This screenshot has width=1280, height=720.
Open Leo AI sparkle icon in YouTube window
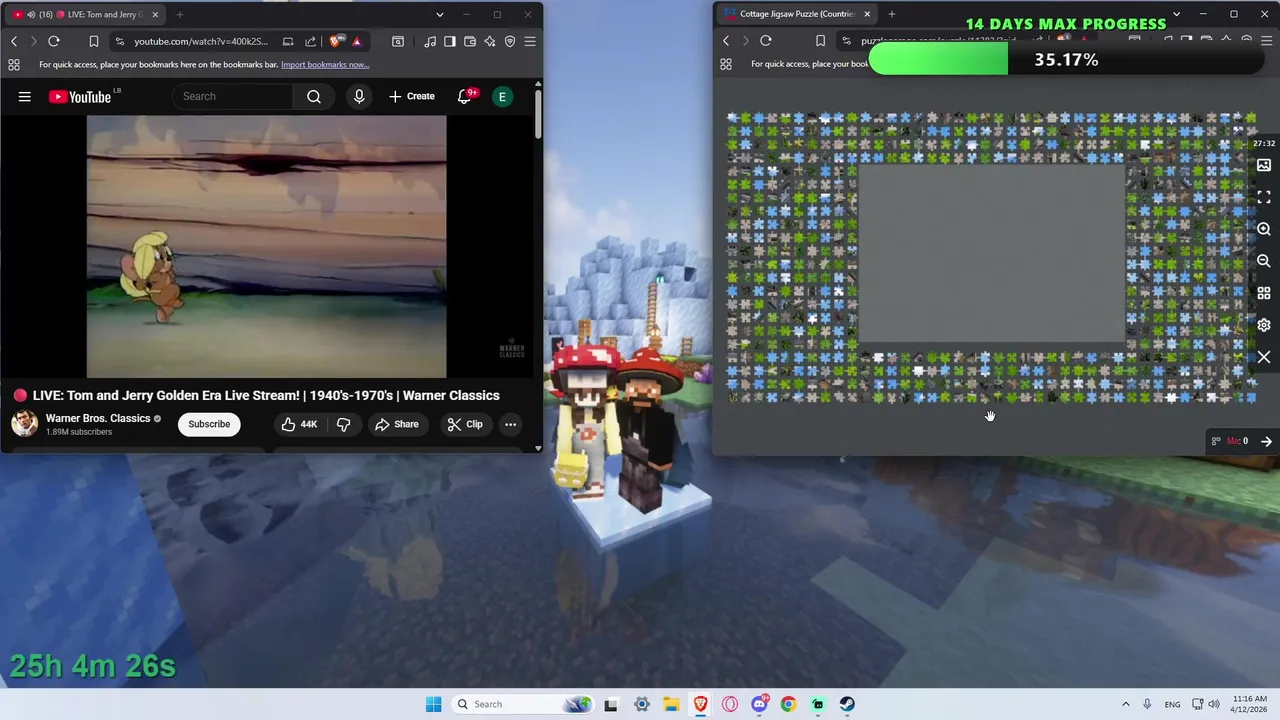(x=490, y=41)
